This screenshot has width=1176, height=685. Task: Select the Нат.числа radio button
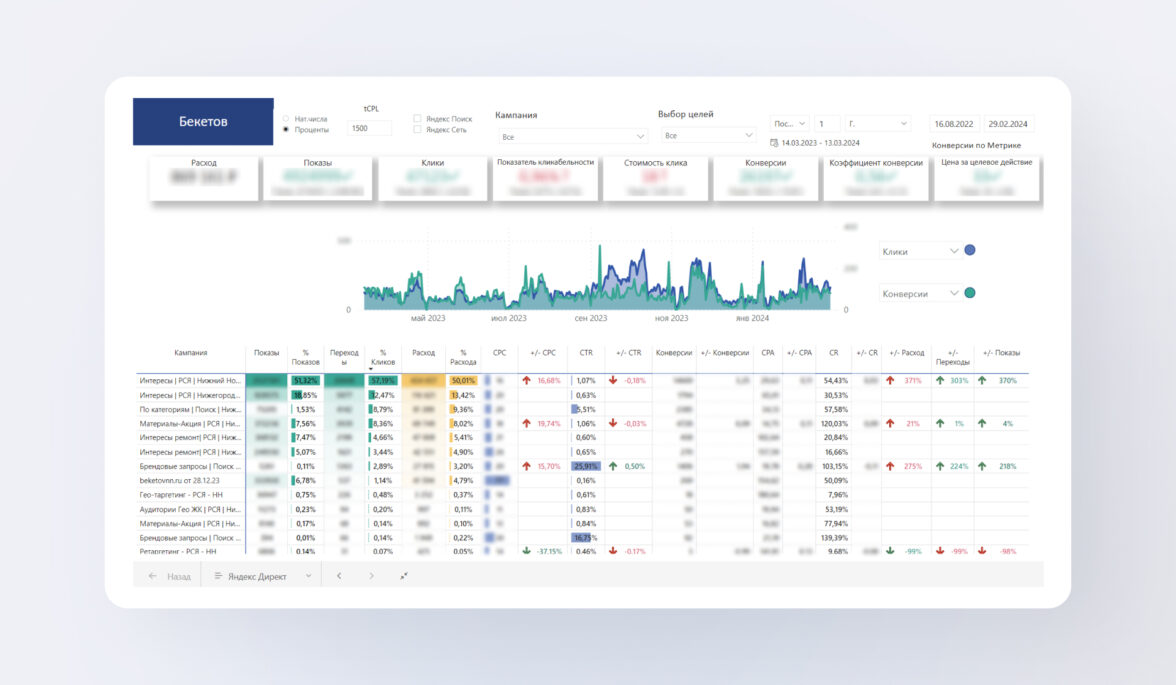(x=287, y=118)
